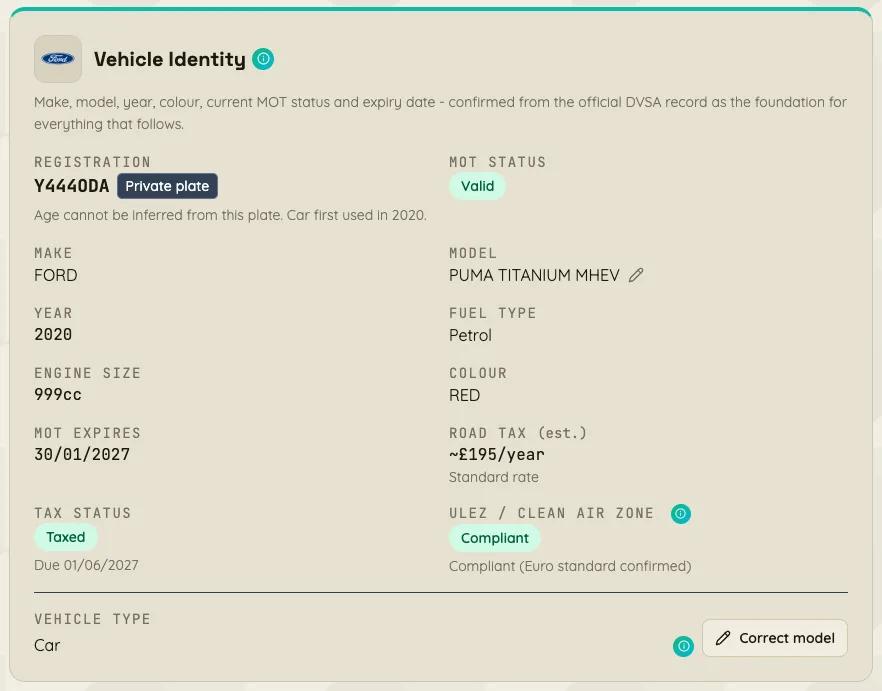Click the VEHICLE TYPE label
The width and height of the screenshot is (882, 691).
point(92,620)
